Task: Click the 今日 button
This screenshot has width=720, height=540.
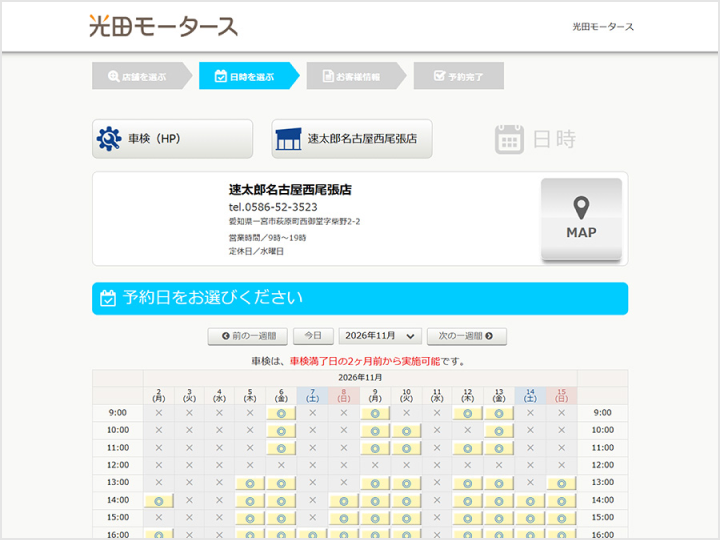Action: tap(313, 336)
